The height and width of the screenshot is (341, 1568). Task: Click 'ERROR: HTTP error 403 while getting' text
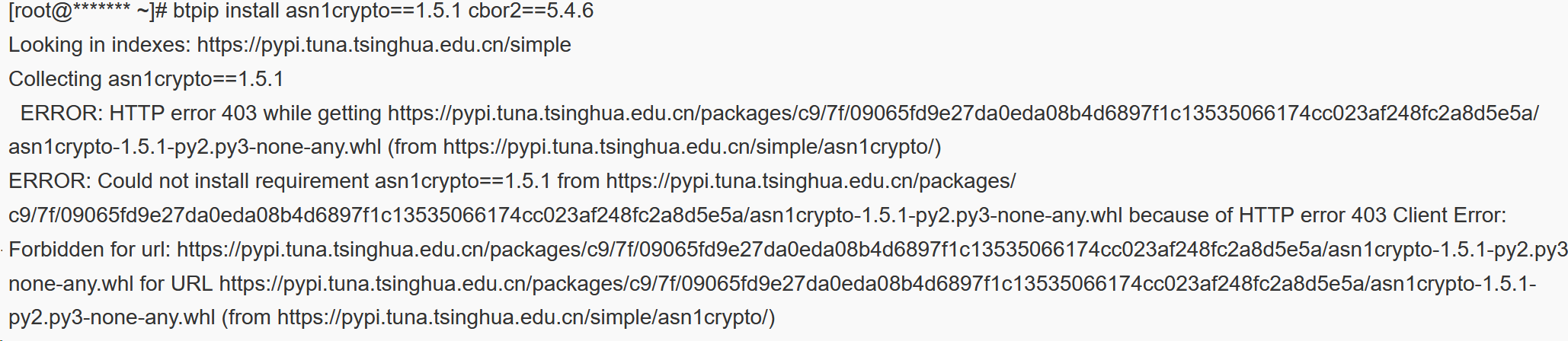(x=200, y=113)
